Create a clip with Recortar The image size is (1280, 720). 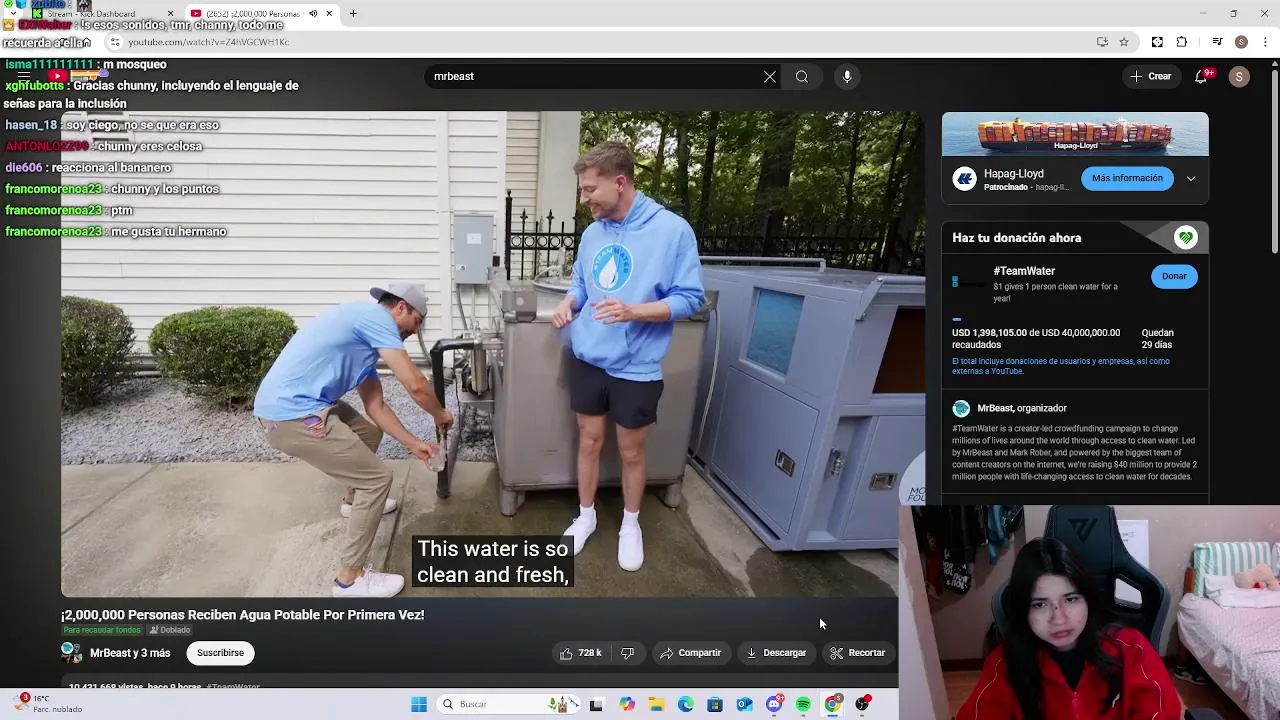pos(858,653)
